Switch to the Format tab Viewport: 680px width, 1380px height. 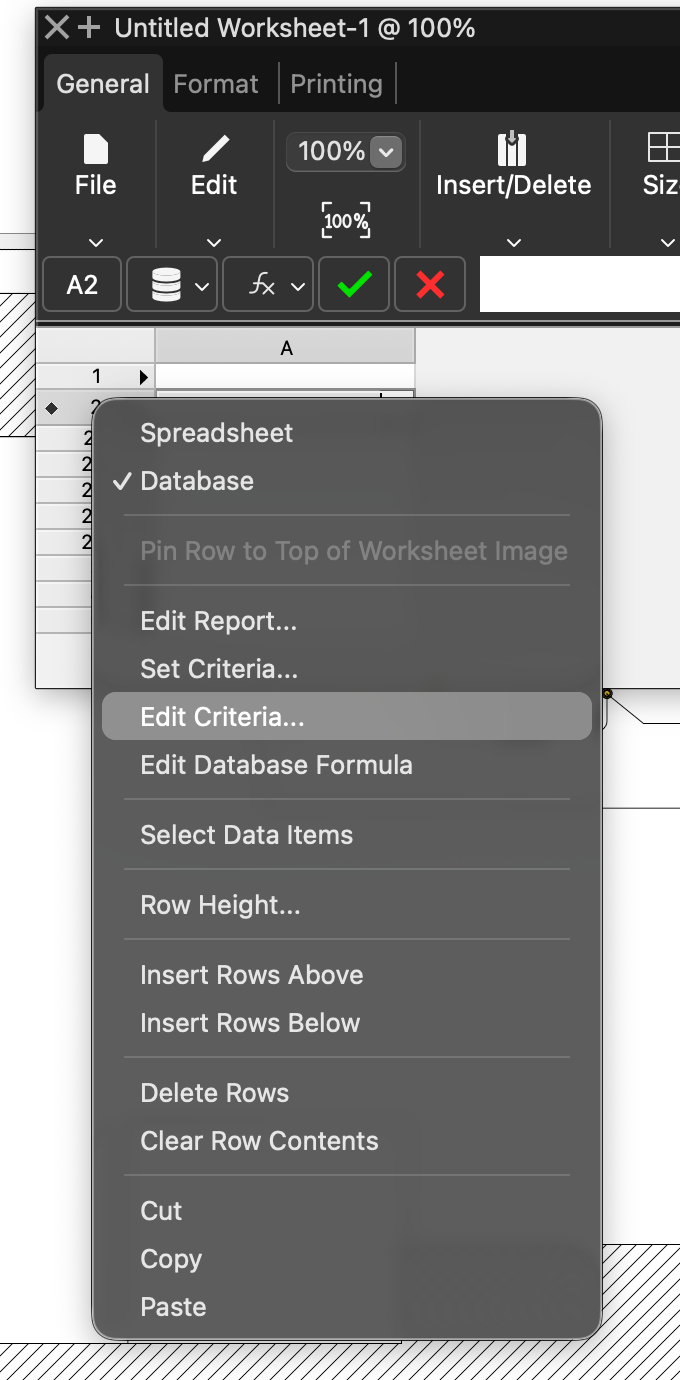[216, 84]
